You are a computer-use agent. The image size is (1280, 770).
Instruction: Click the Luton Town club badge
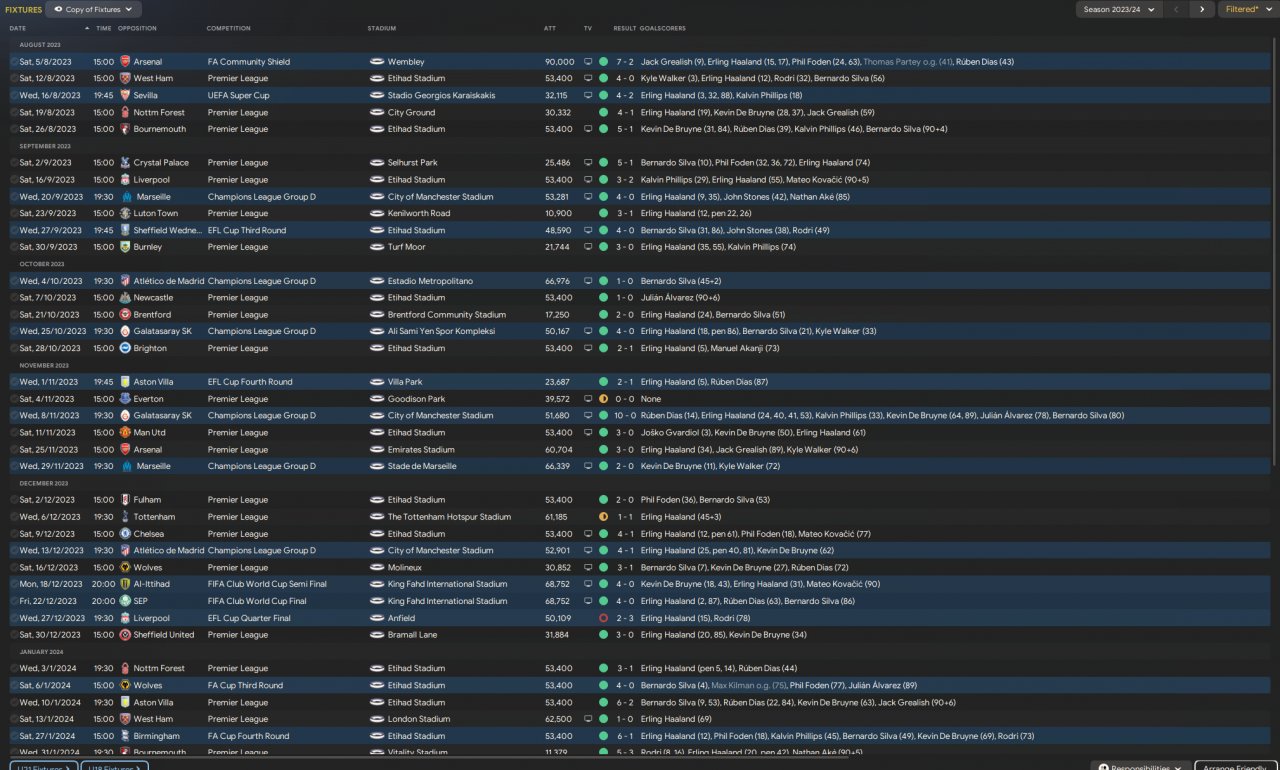point(125,214)
